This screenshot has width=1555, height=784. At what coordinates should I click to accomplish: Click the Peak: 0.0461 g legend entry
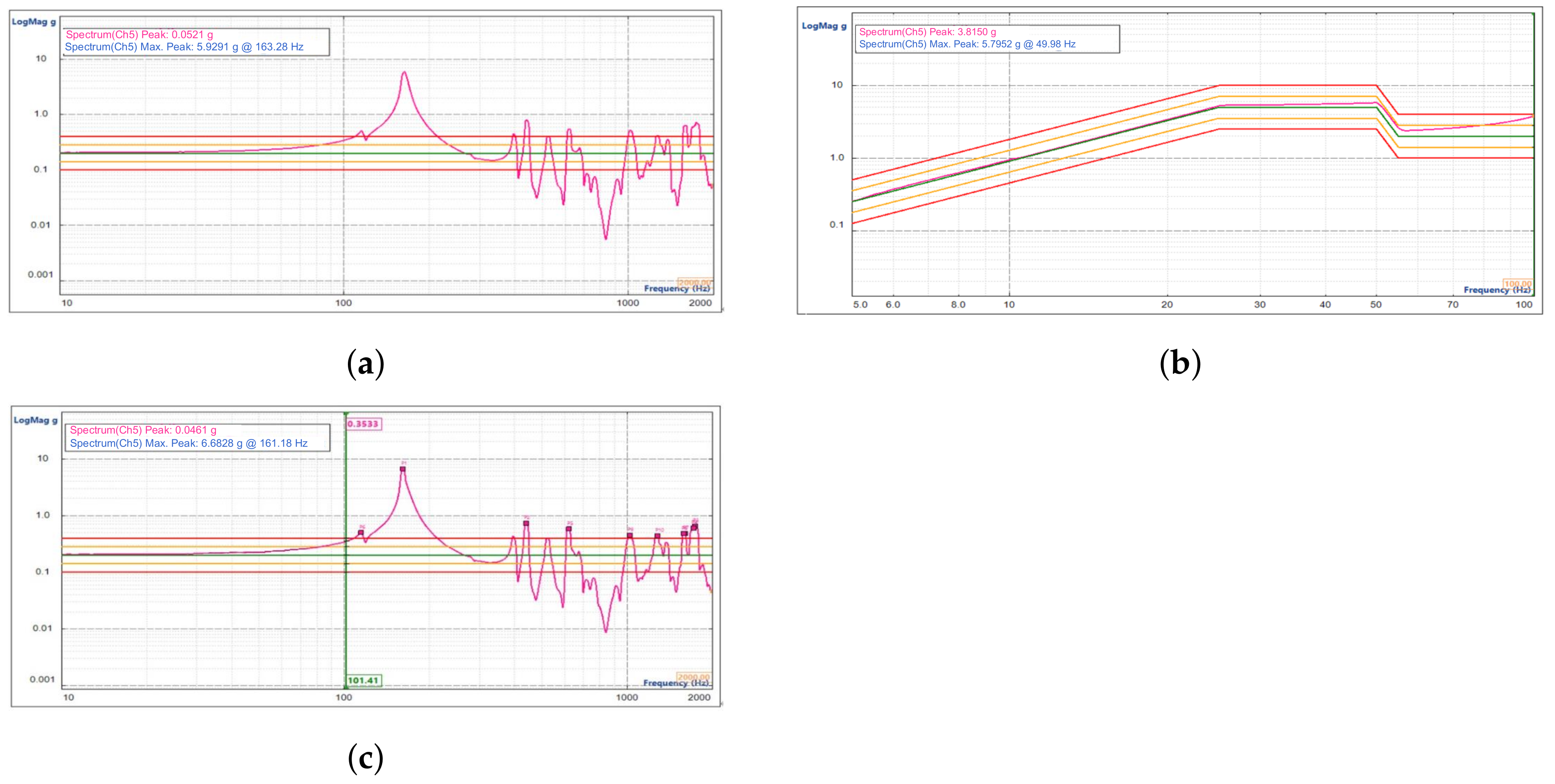[143, 430]
